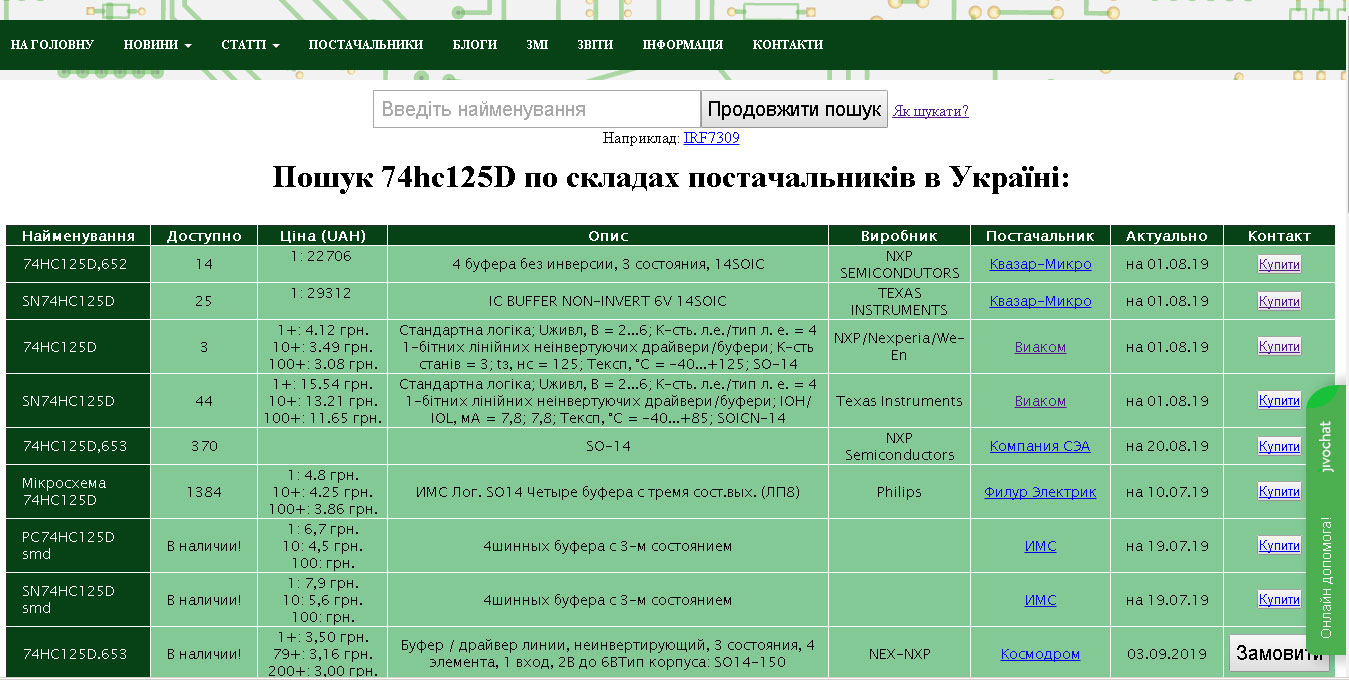Open supplier link Квазар-Мікро for 74HC125D,652
Viewport: 1349px width, 680px height.
[1039, 264]
